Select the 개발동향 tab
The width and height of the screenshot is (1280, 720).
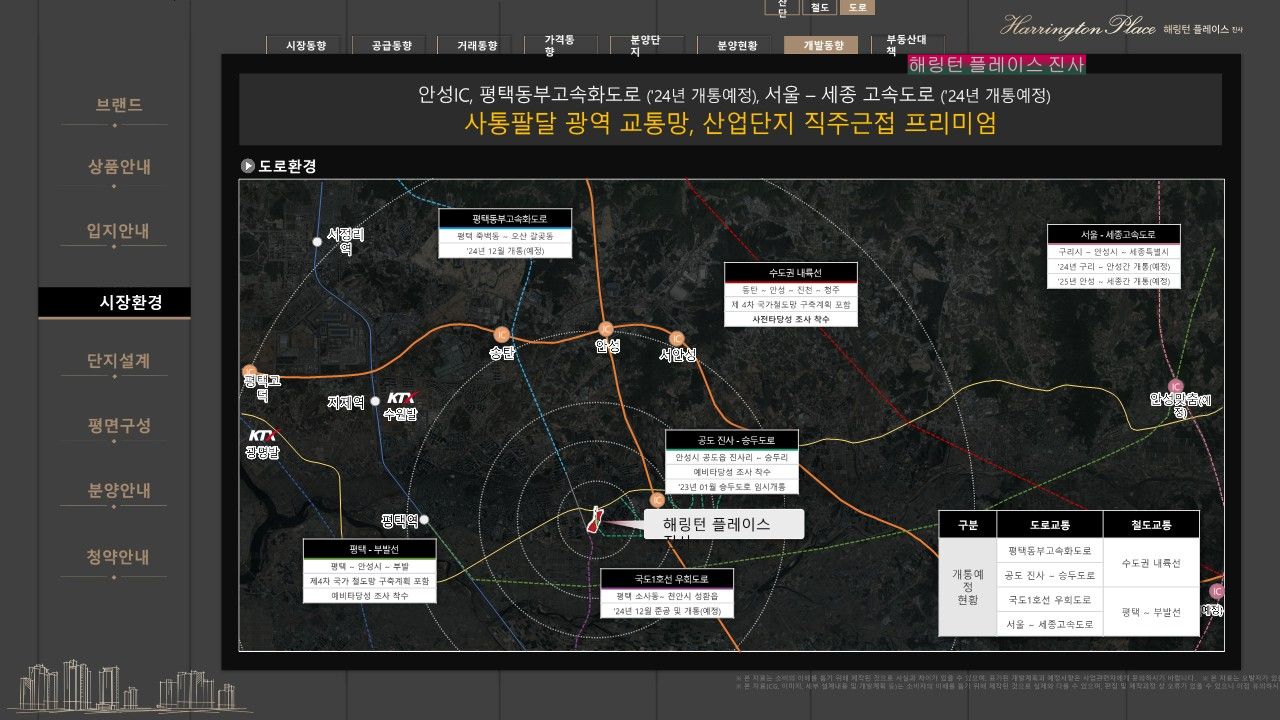click(821, 45)
